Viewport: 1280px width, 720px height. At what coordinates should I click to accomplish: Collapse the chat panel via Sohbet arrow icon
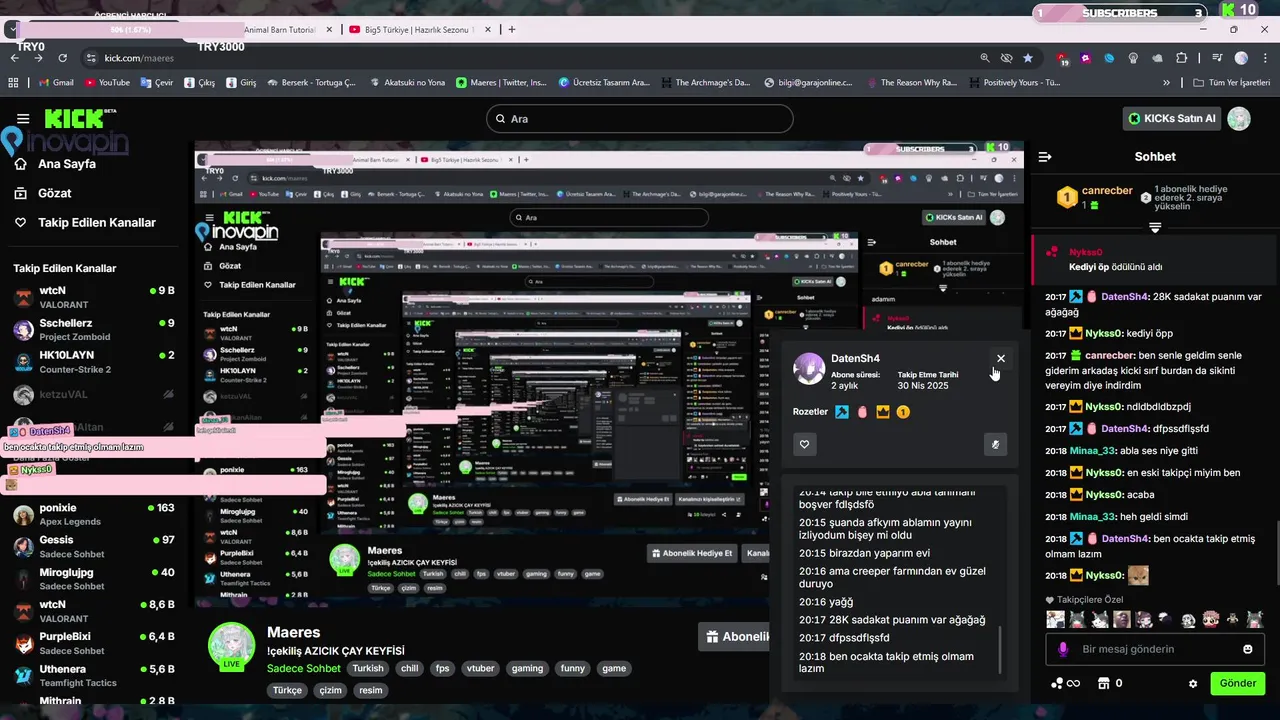click(1045, 157)
